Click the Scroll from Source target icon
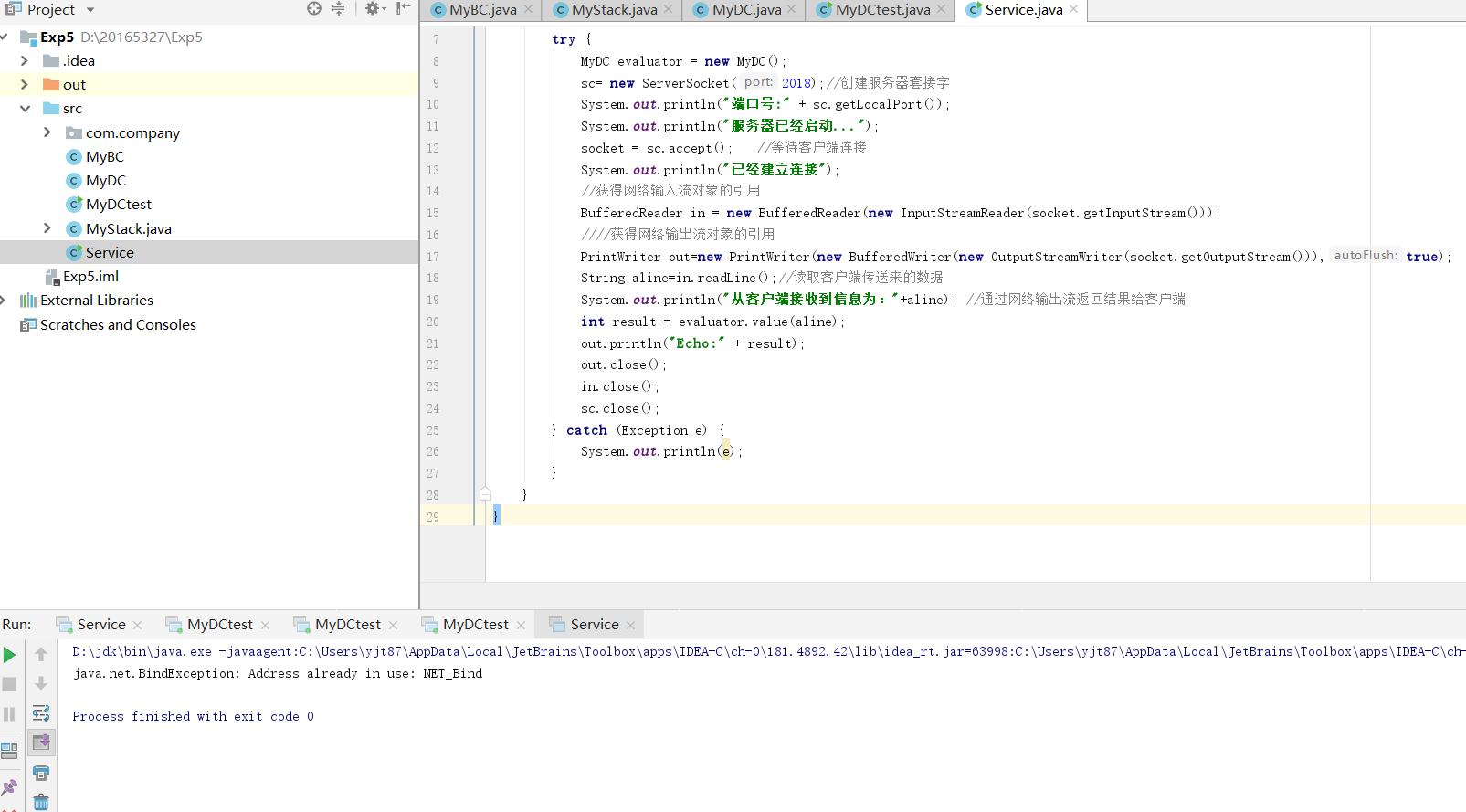Image resolution: width=1466 pixels, height=812 pixels. click(x=314, y=8)
